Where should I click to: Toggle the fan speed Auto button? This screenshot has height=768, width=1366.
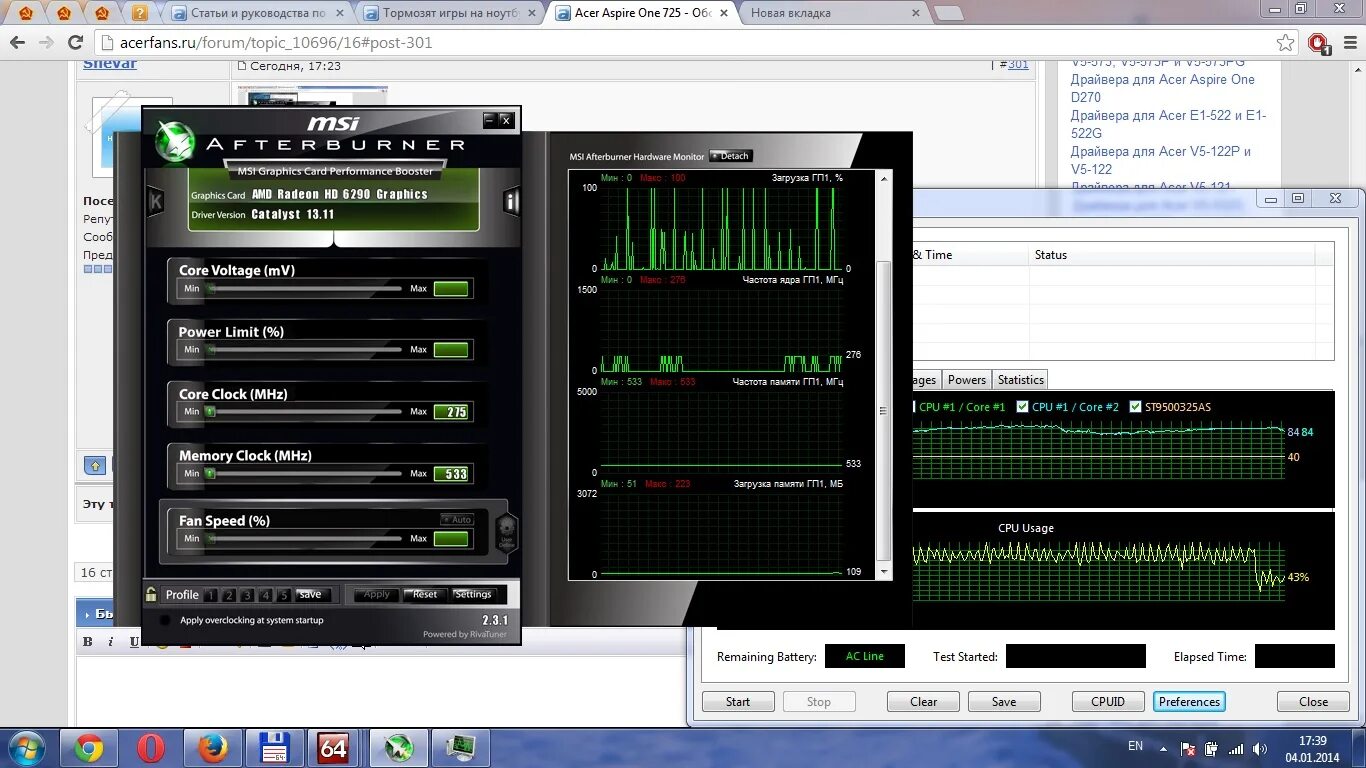[x=456, y=520]
